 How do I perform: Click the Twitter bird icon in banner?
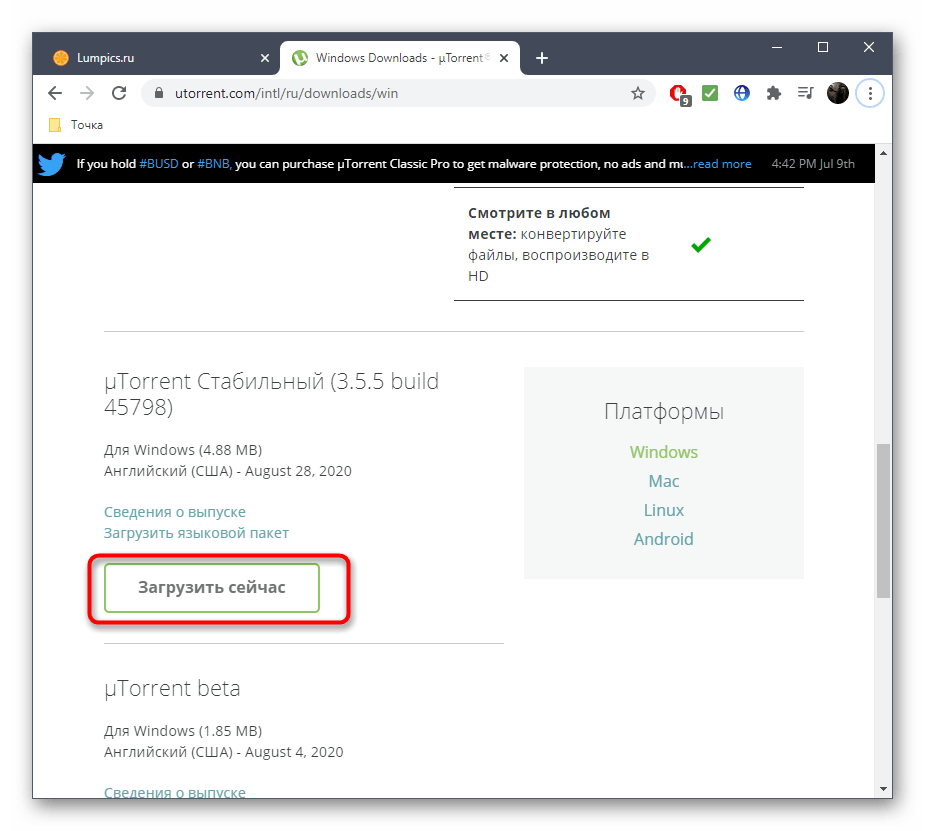pyautogui.click(x=52, y=164)
